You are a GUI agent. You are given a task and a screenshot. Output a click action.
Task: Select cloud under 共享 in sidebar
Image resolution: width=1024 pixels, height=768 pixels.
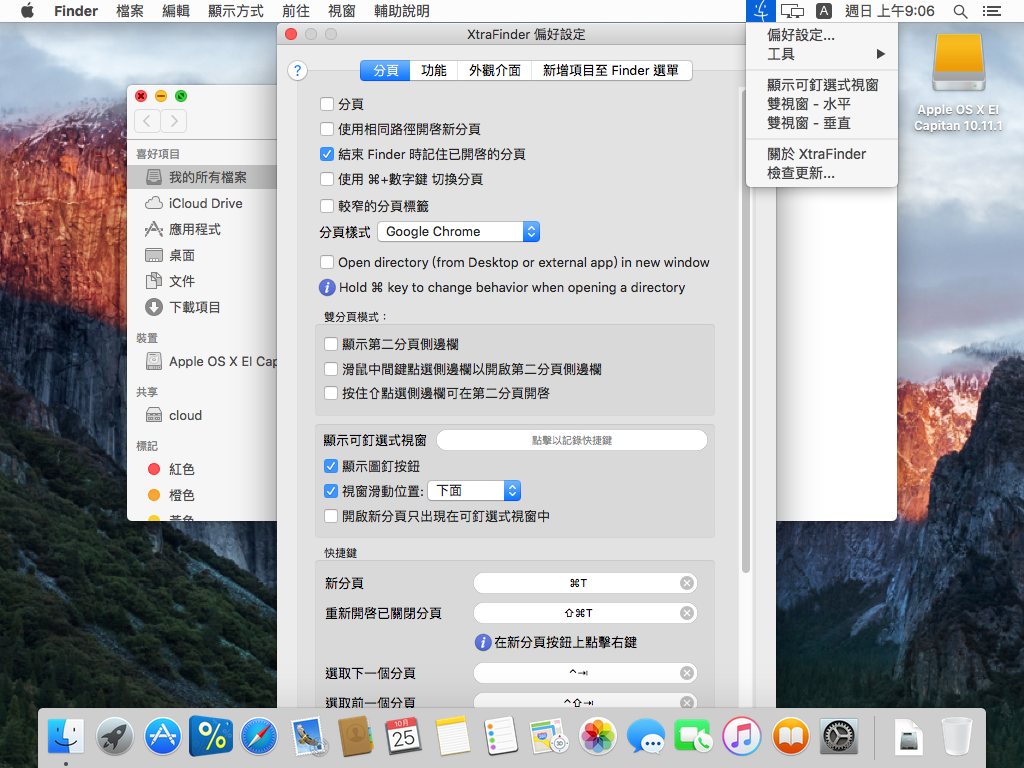202,415
